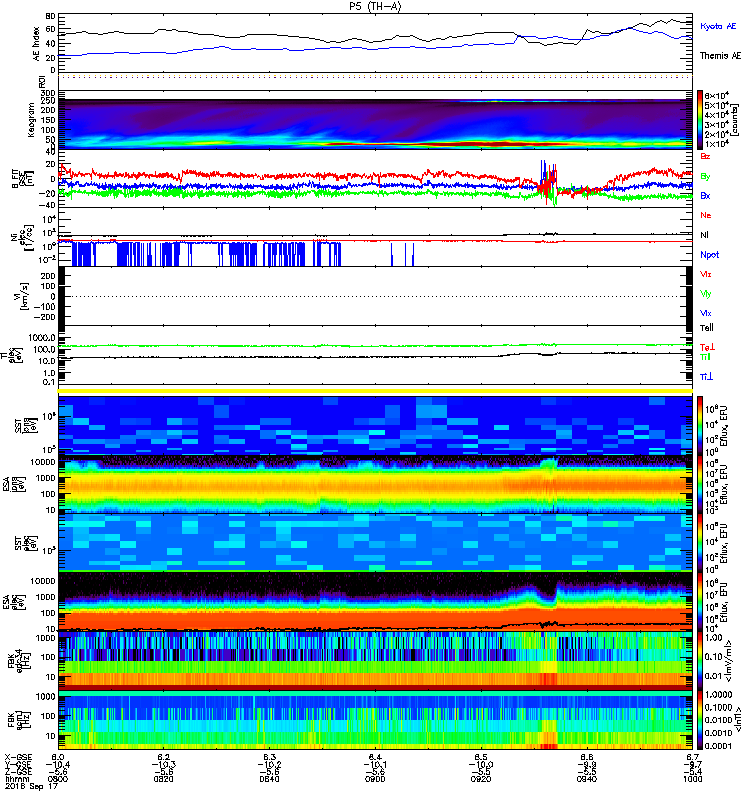Select the Kyoto AE legend label
The image size is (750, 800).
pyautogui.click(x=718, y=26)
